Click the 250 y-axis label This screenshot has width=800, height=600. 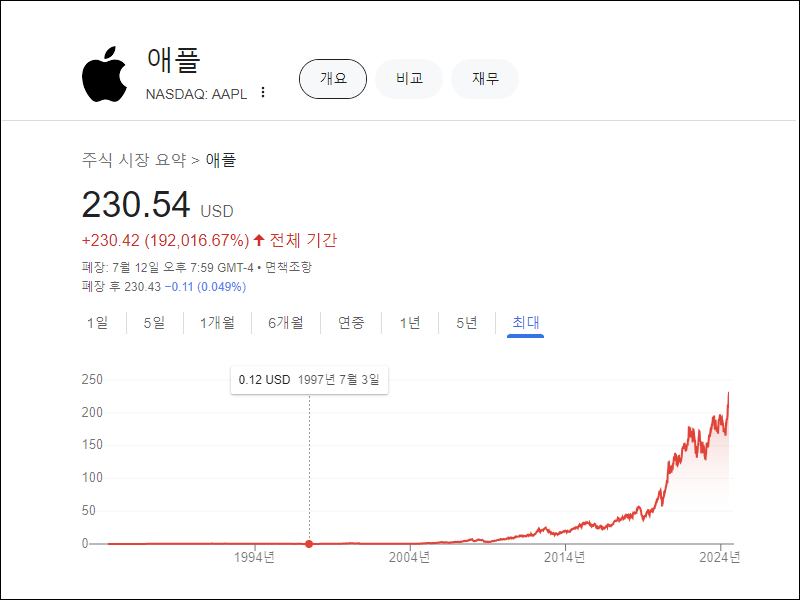(92, 380)
